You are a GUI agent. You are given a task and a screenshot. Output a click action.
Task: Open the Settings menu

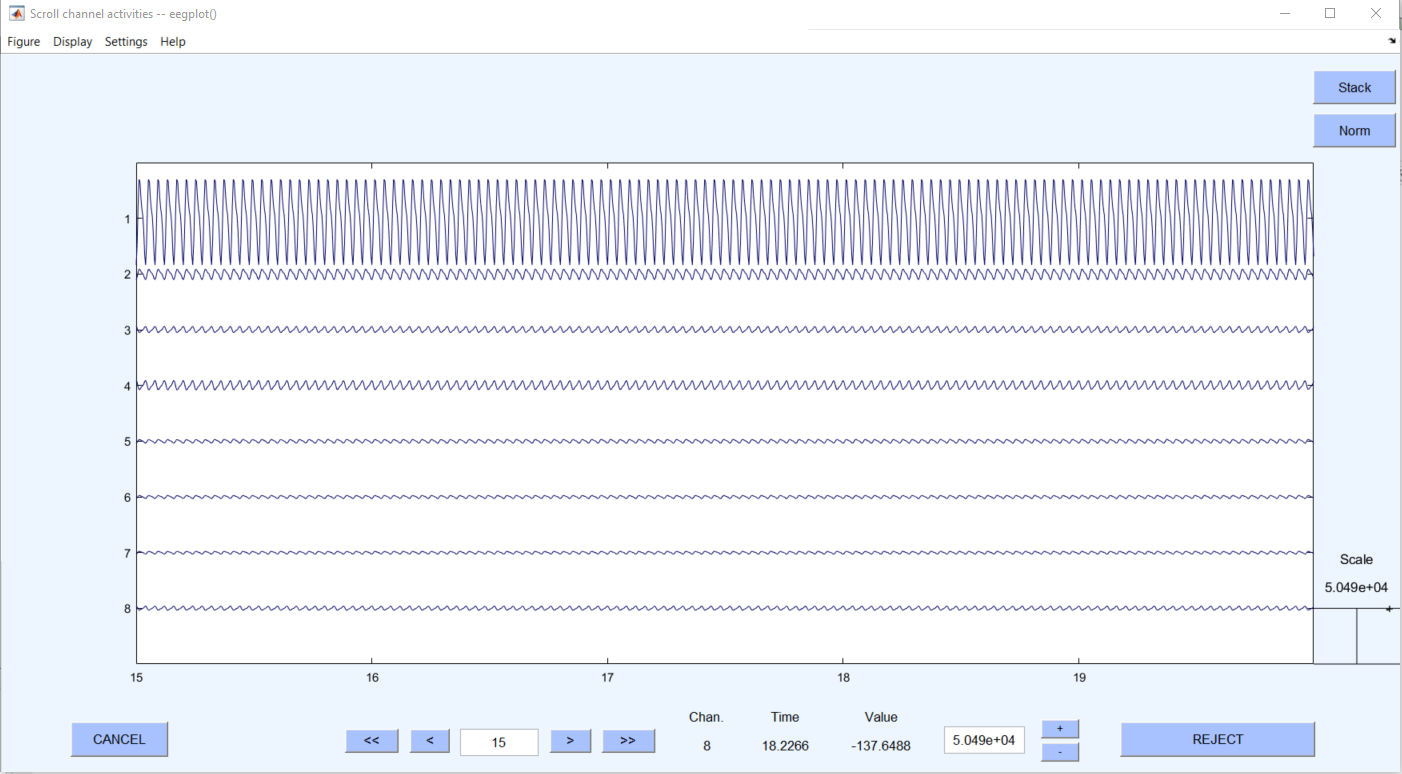click(126, 42)
